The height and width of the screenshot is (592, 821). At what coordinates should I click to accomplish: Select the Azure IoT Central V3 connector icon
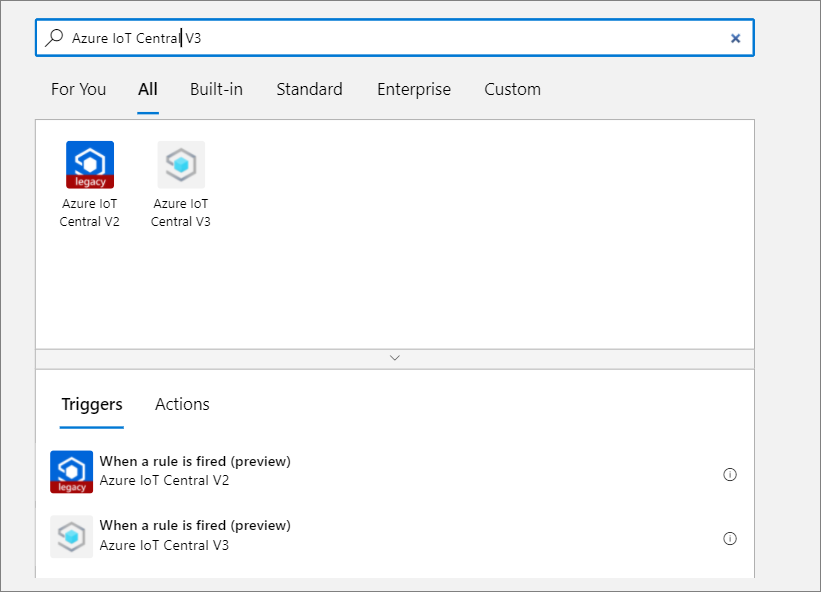coord(180,164)
